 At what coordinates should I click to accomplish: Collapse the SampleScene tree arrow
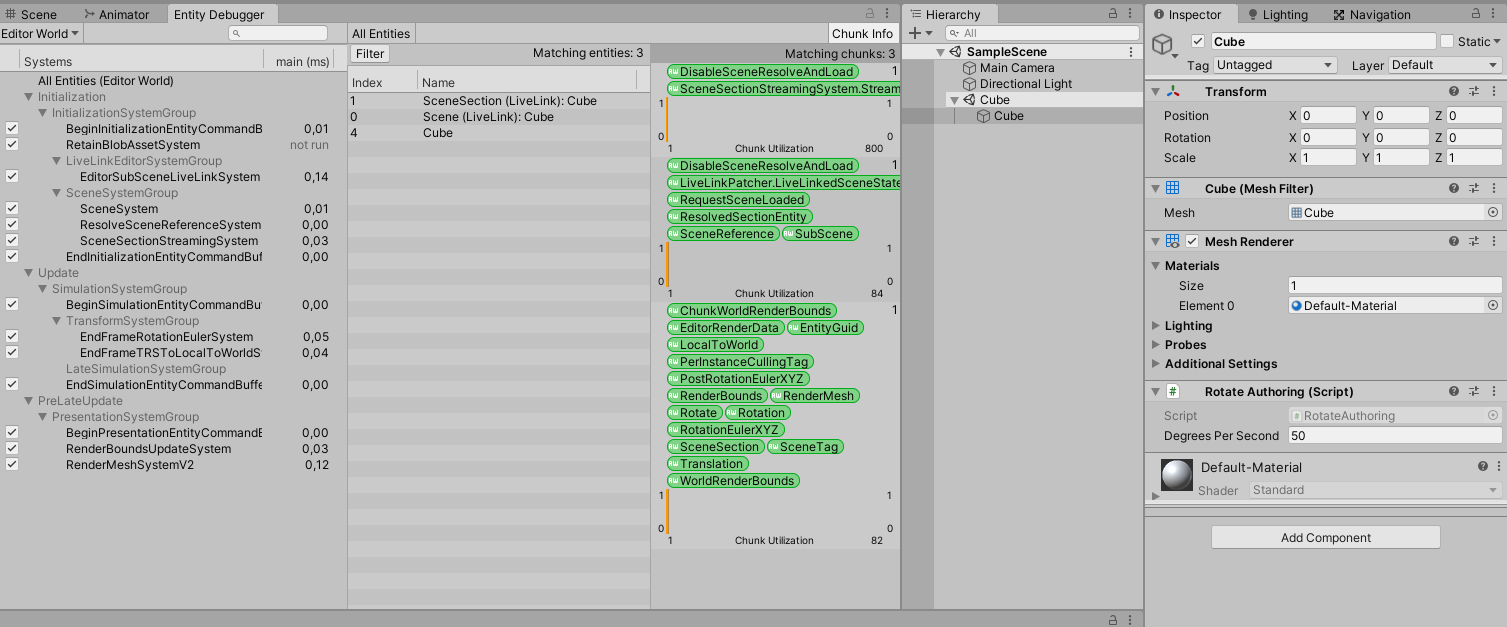[938, 50]
